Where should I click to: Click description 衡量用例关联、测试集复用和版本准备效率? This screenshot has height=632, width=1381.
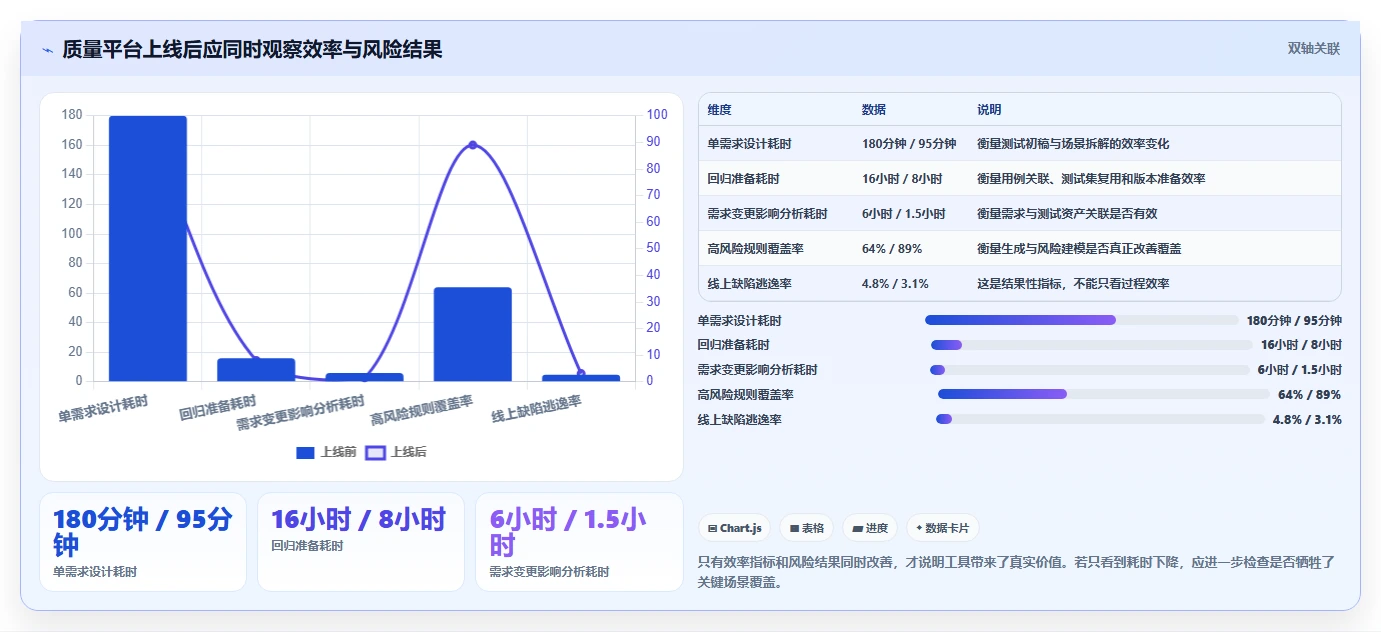pyautogui.click(x=1091, y=179)
